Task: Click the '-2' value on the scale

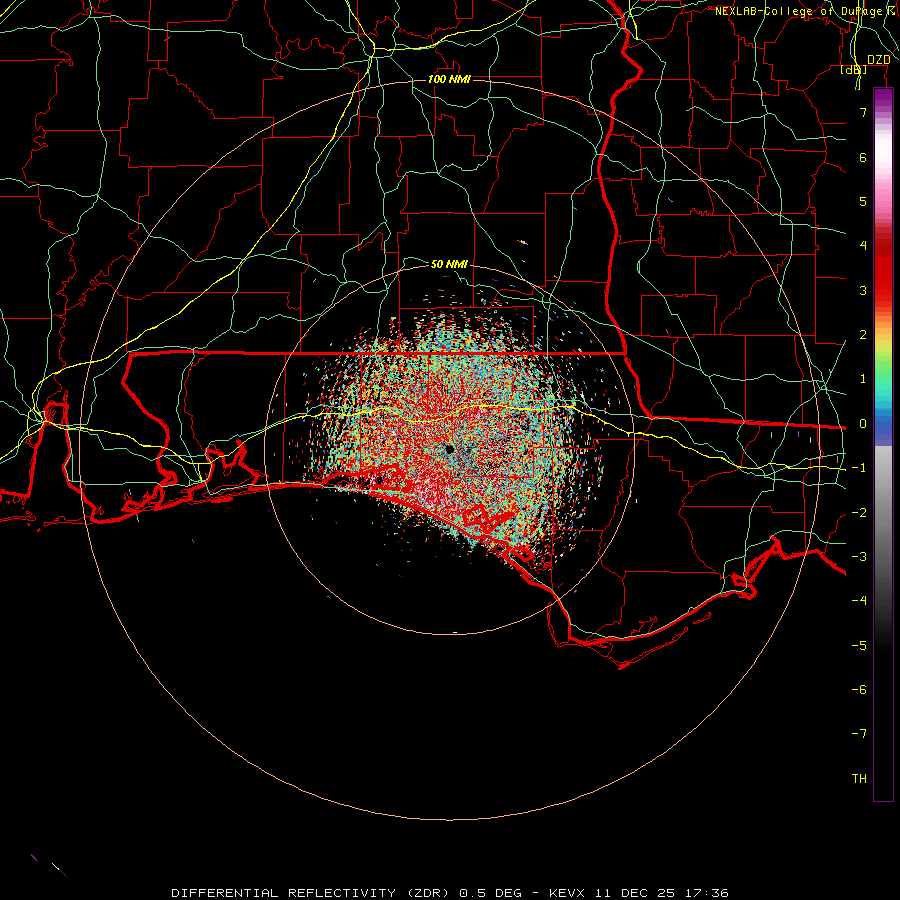Action: (x=859, y=513)
